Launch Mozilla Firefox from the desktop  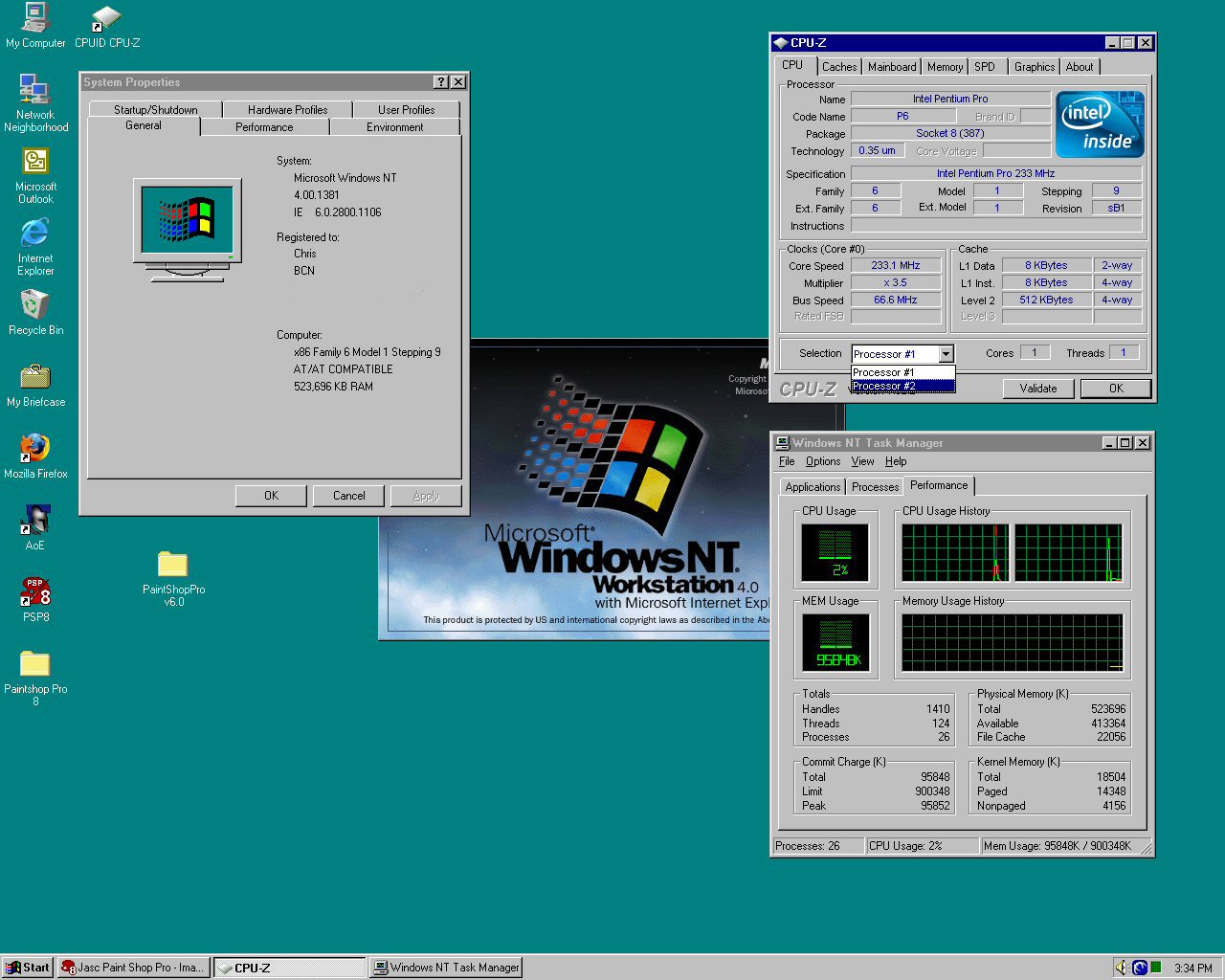[x=35, y=448]
